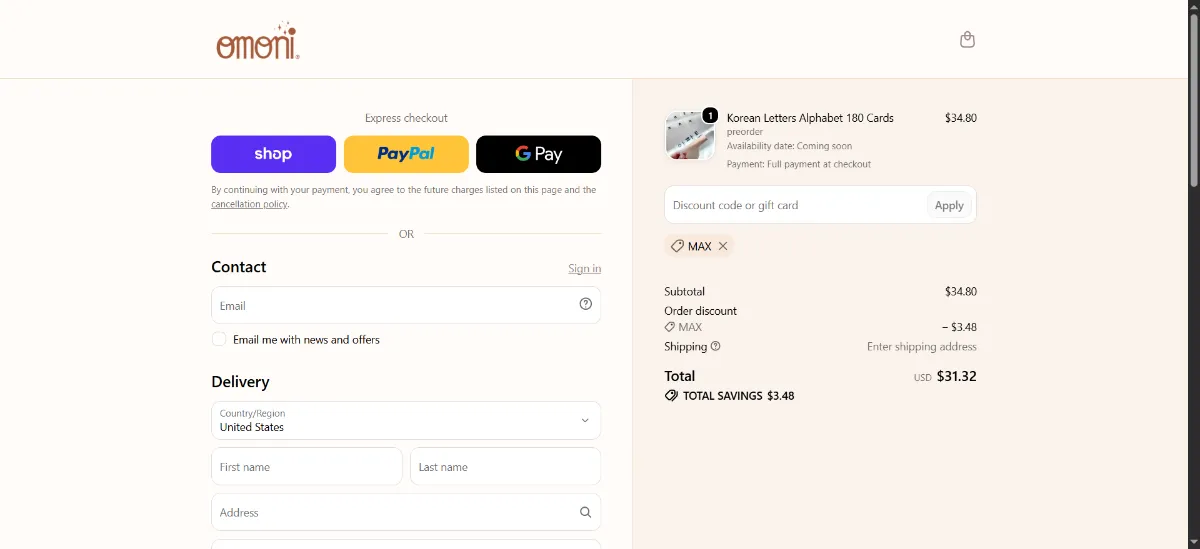
Task: Click the product quantity badge showing 1
Action: pos(710,115)
